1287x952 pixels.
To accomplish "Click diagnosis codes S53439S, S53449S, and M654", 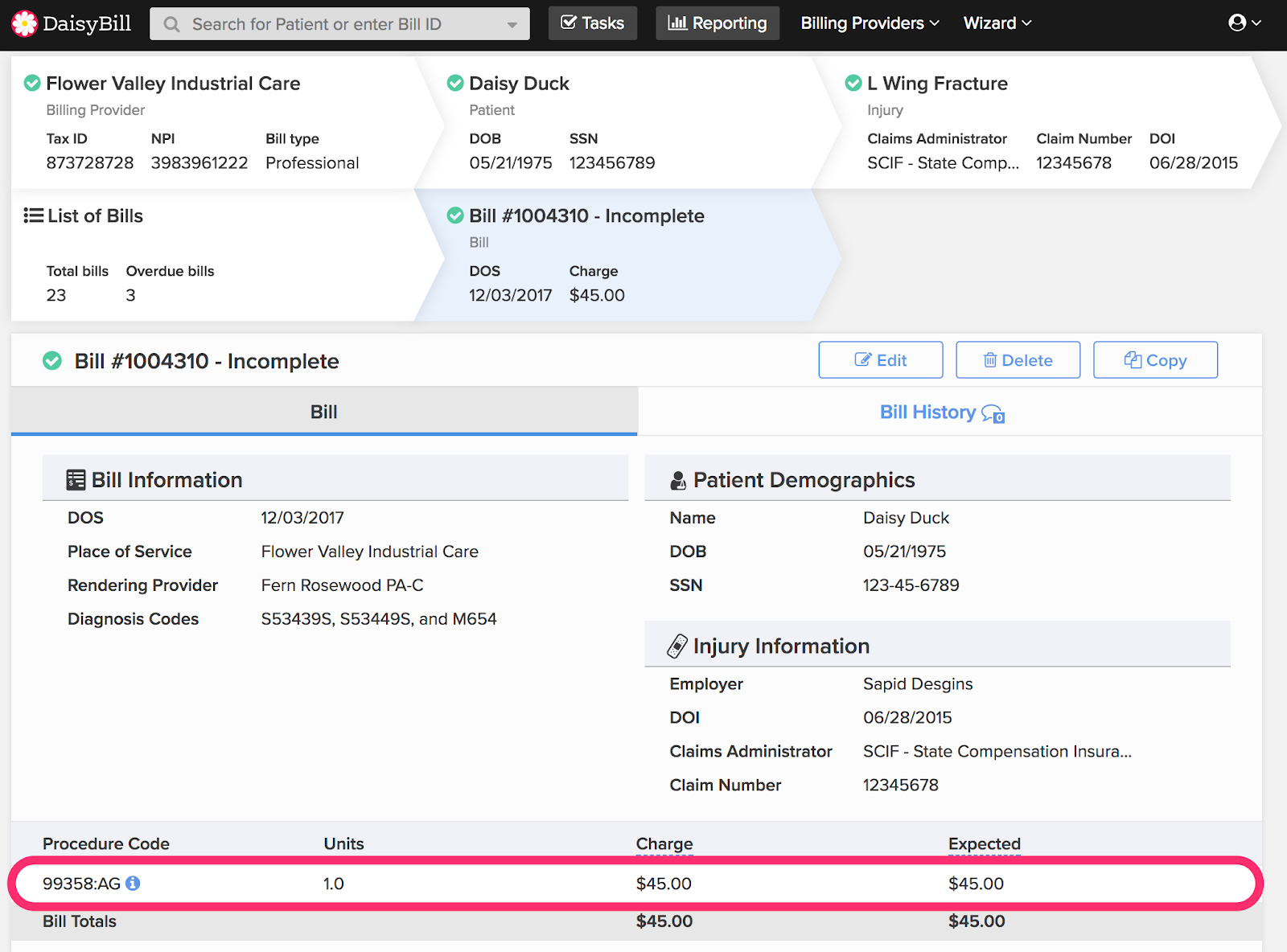I will [x=379, y=619].
